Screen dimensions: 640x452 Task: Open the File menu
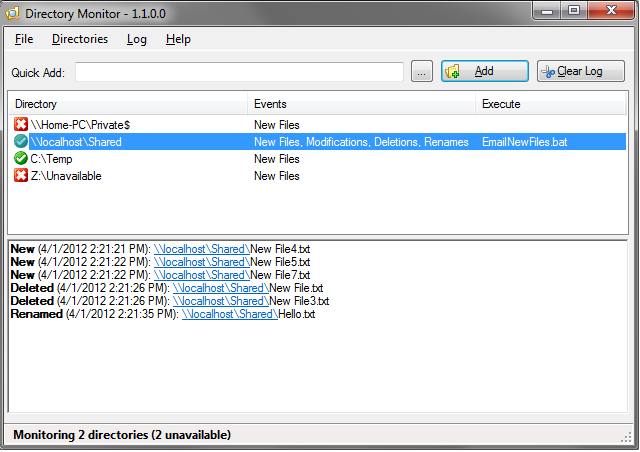pos(24,39)
